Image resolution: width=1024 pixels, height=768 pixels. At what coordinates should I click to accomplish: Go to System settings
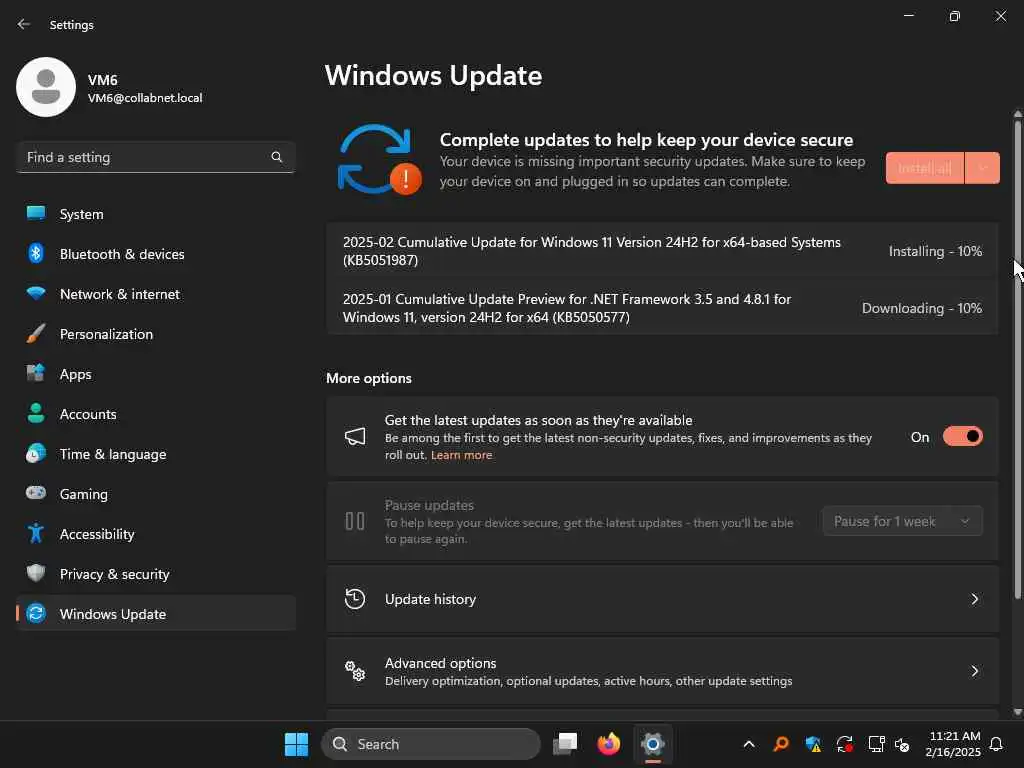click(x=156, y=214)
